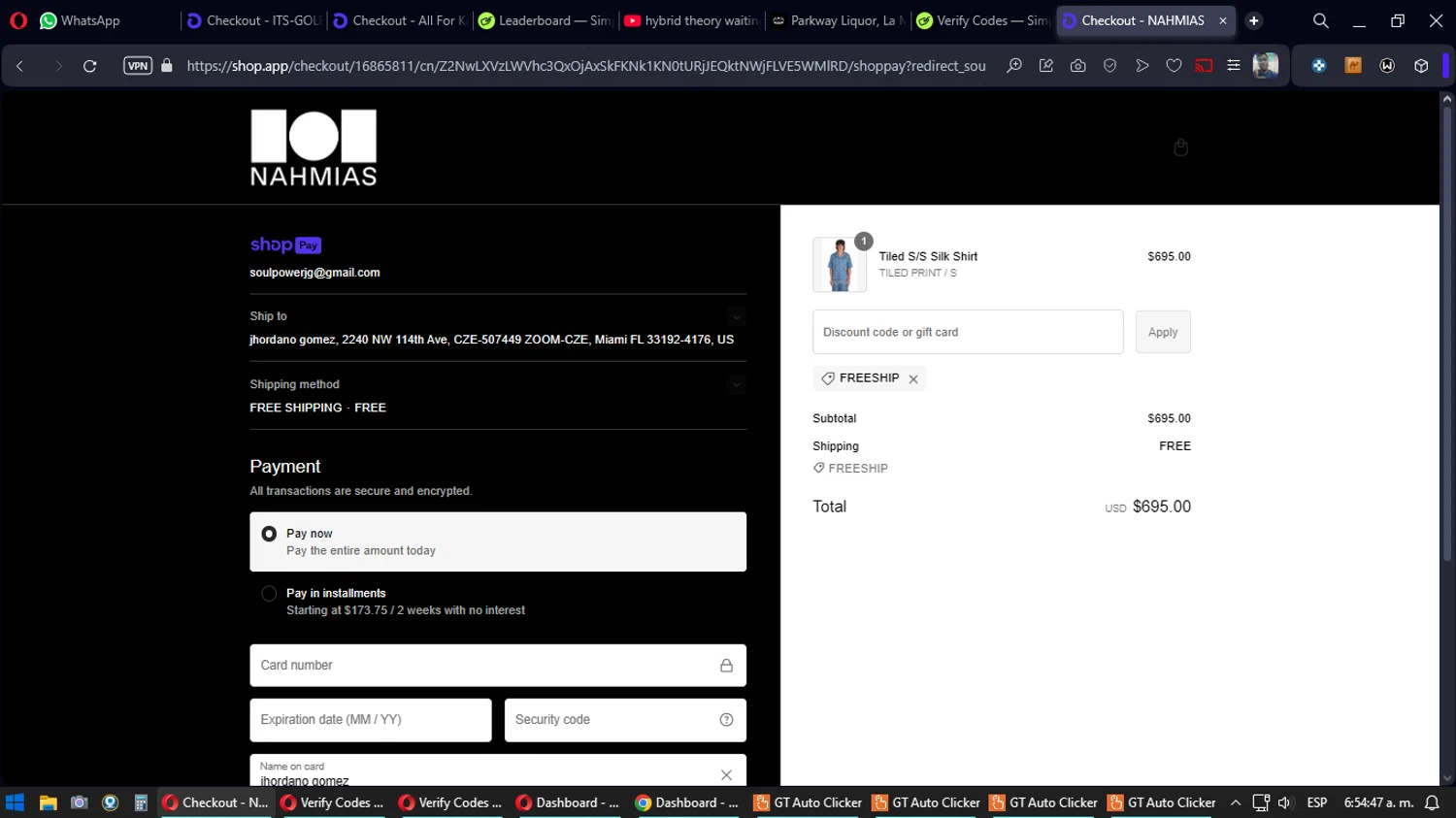1456x818 pixels.
Task: Switch to Chrome Dashboard taskbar window
Action: pyautogui.click(x=687, y=802)
